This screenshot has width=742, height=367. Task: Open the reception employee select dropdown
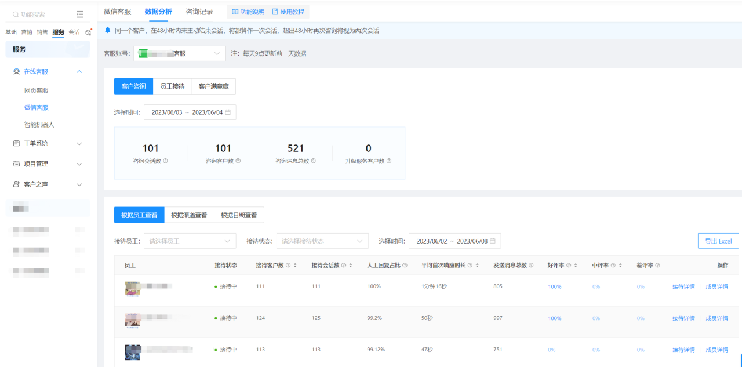tap(190, 241)
